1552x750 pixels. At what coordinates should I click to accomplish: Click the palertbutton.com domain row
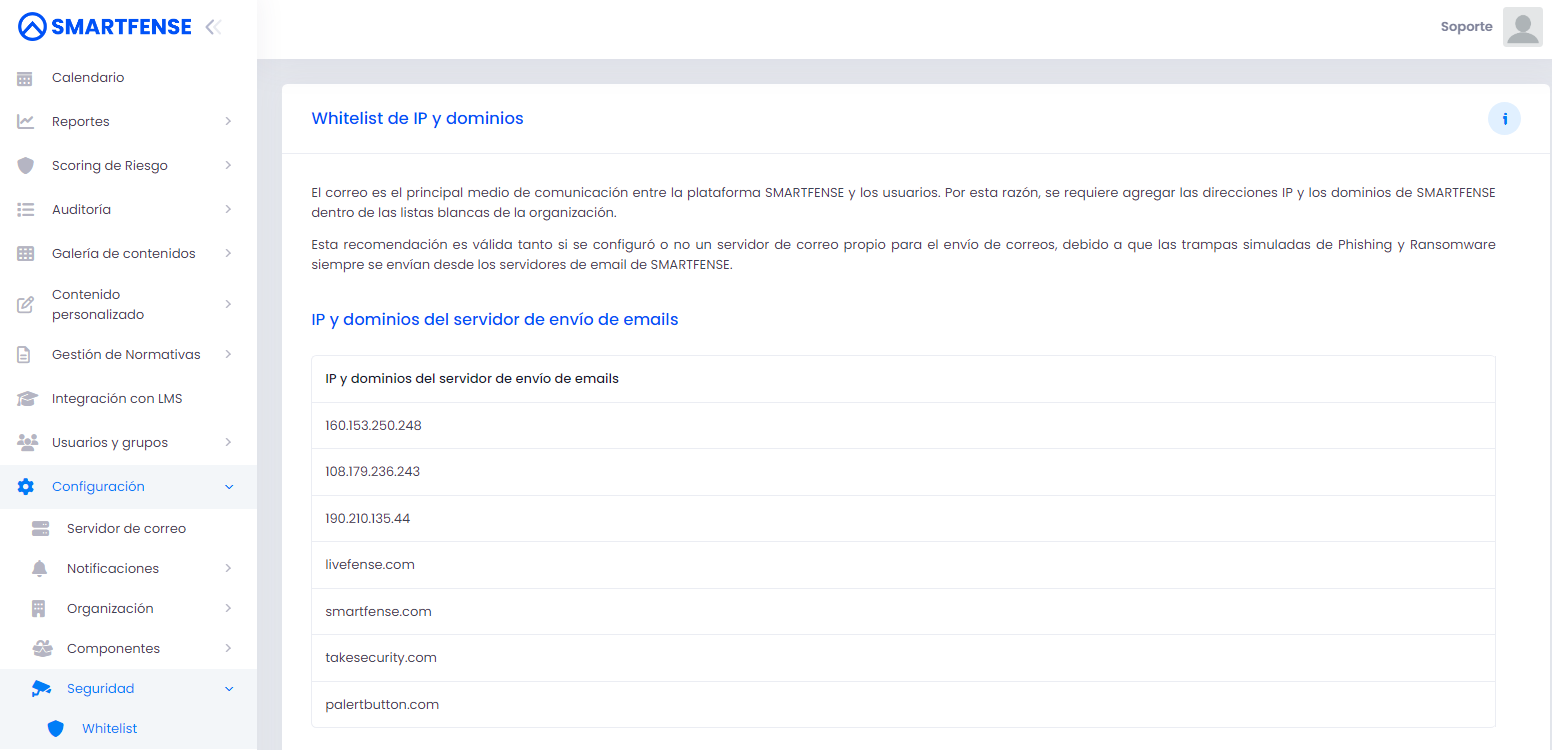pyautogui.click(x=903, y=705)
